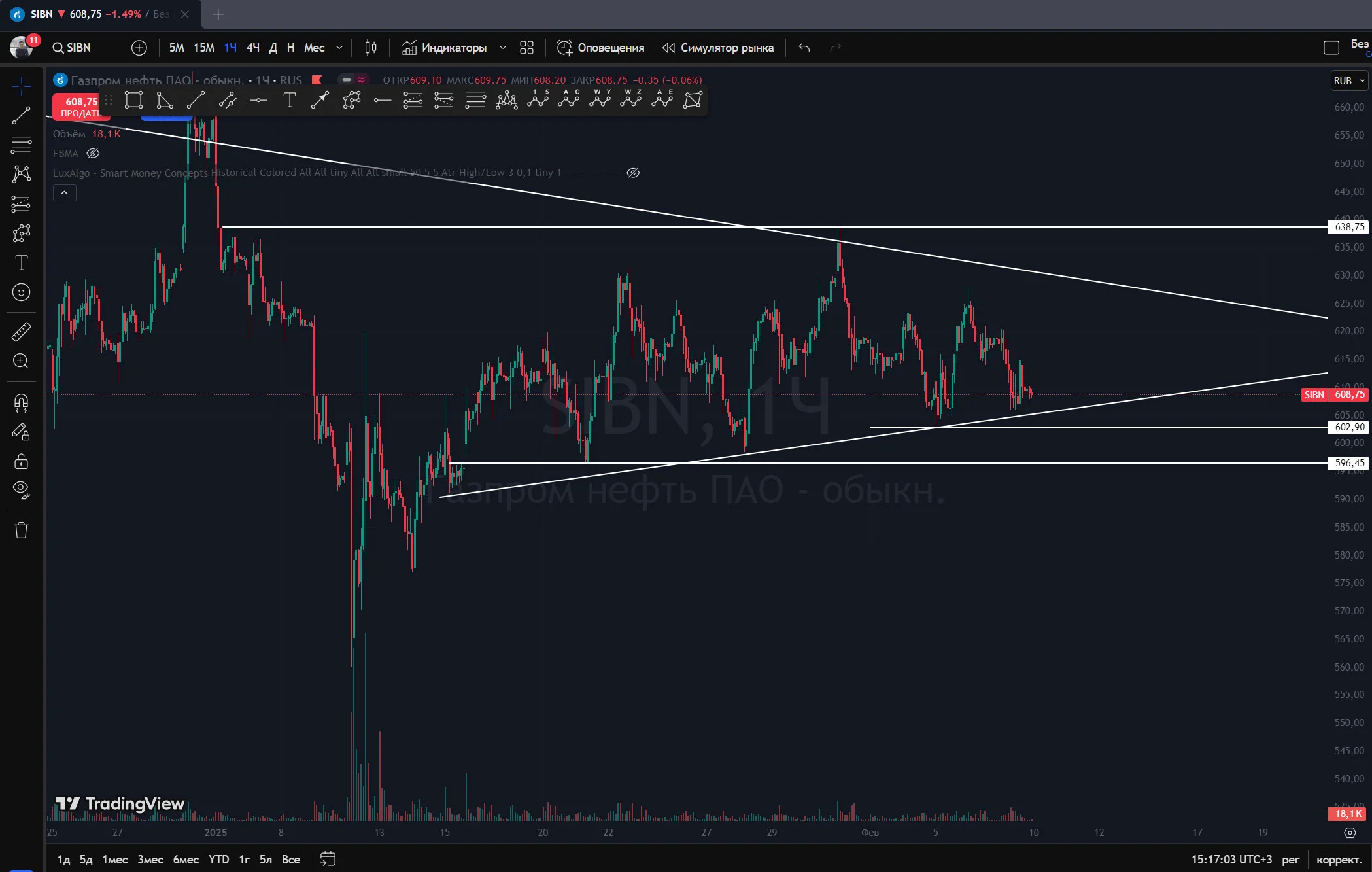Open the candlestick chart type menu
Viewport: 1372px width, 872px height.
coord(371,48)
